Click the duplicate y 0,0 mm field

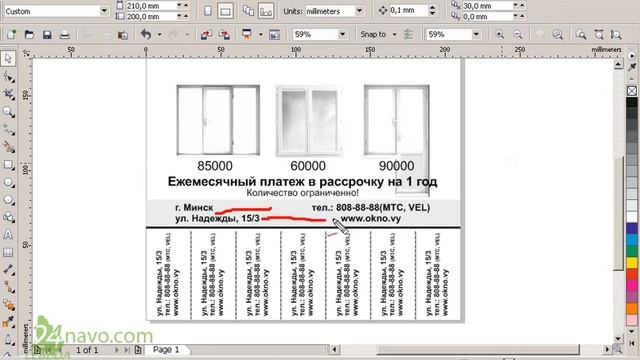[x=487, y=16]
